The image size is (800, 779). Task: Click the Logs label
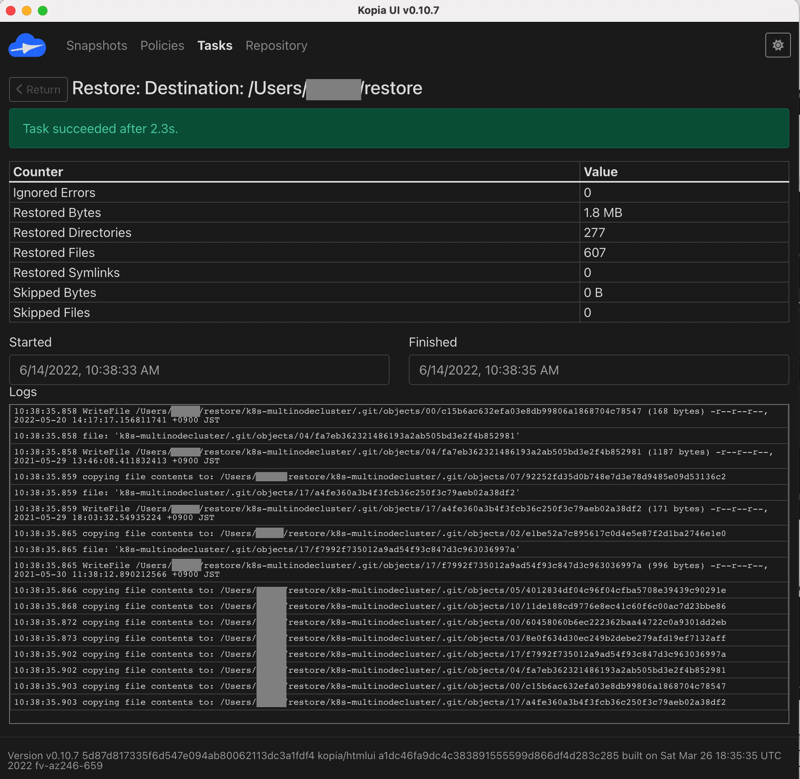point(23,392)
